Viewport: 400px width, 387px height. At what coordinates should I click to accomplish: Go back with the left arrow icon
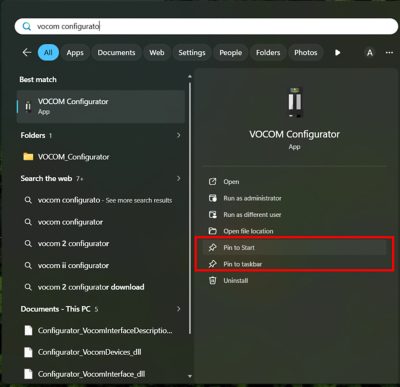27,52
